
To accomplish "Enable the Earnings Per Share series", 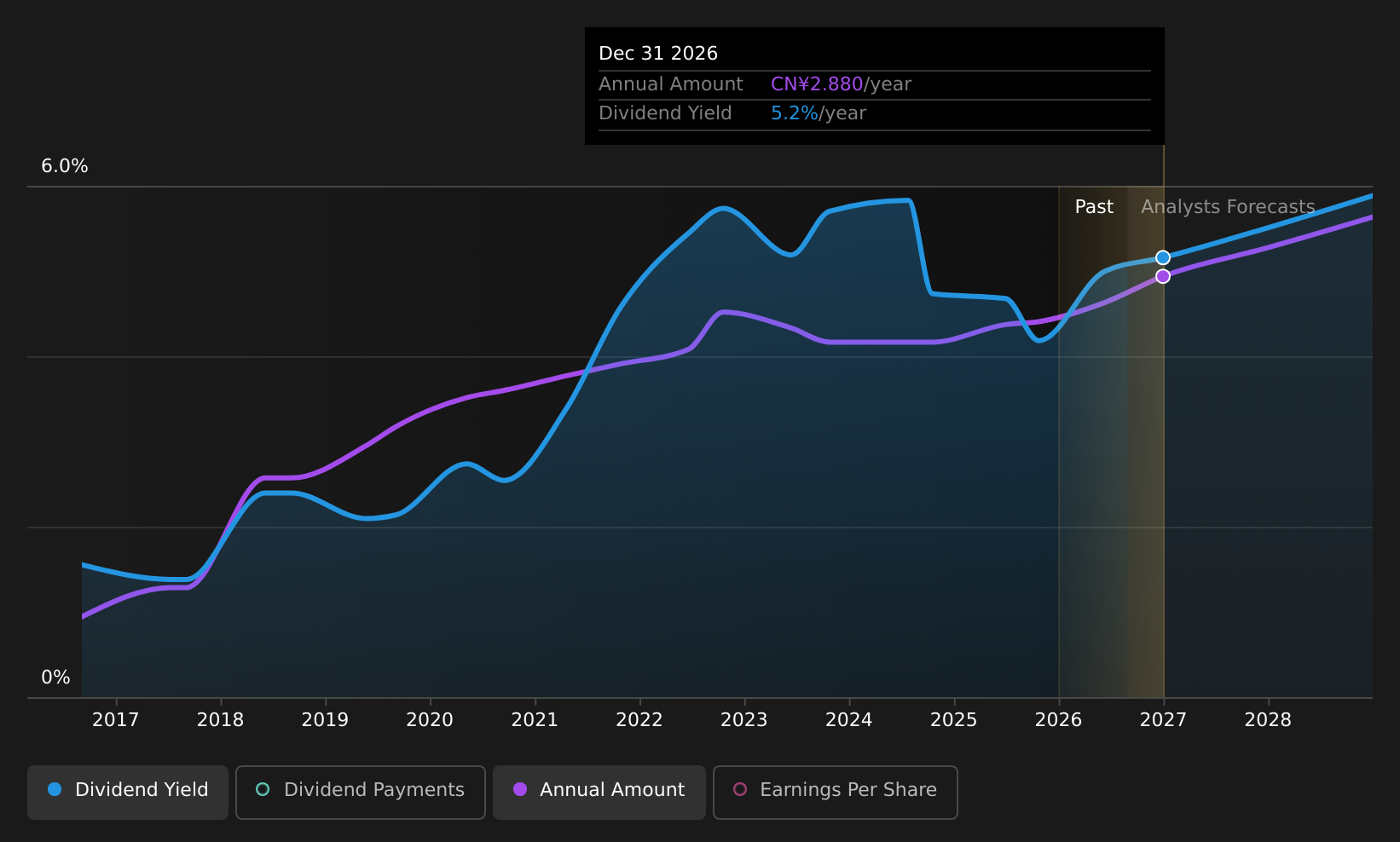I will 836,793.
